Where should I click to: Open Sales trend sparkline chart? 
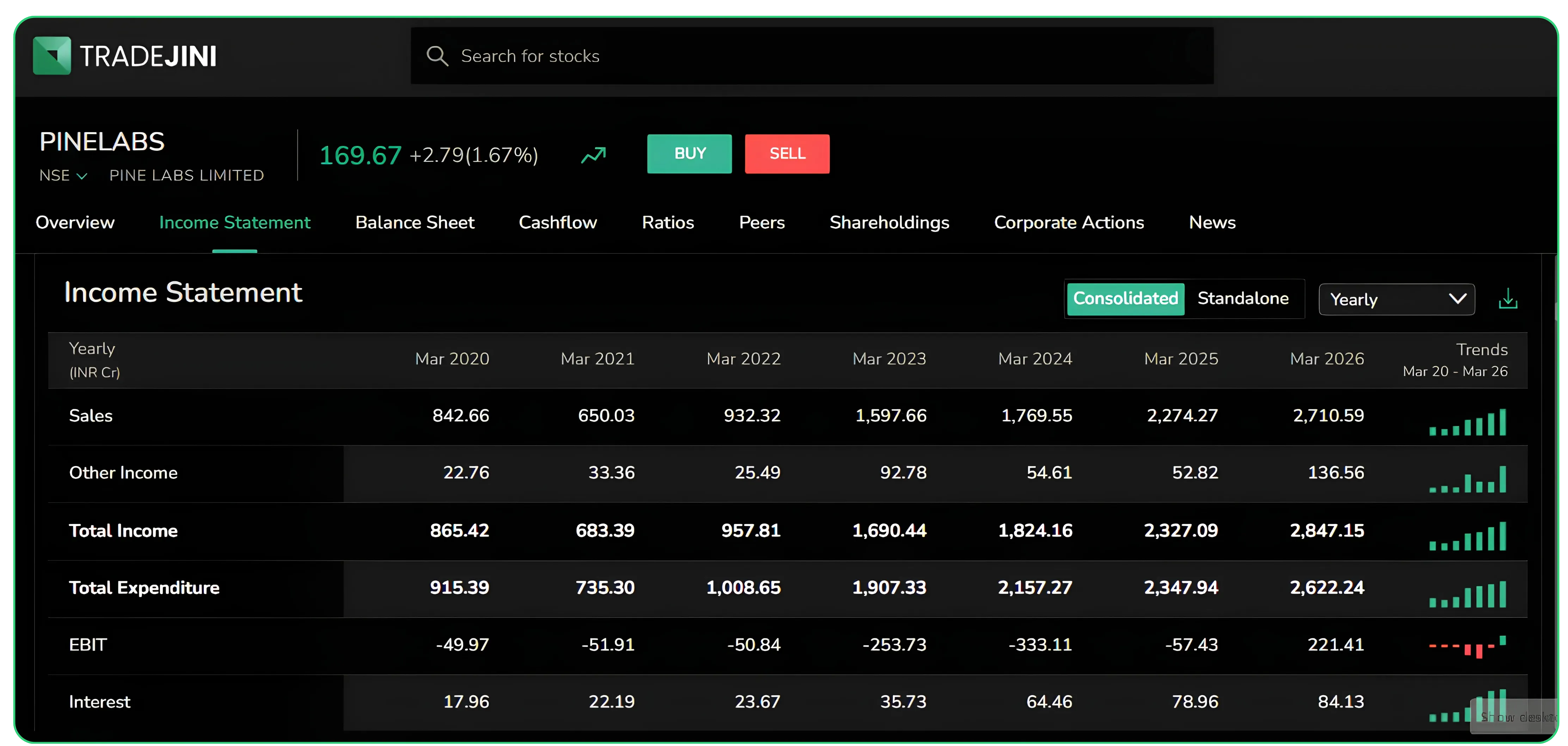click(1468, 422)
